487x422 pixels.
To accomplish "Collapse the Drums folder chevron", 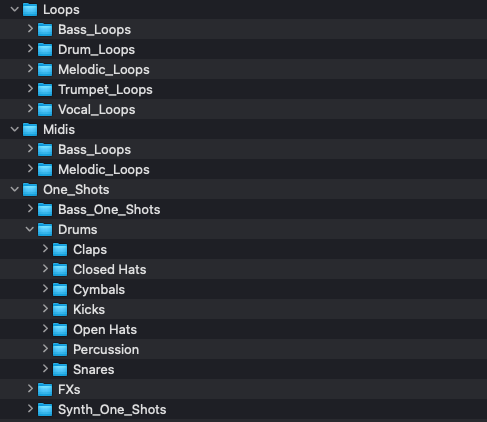I will (x=30, y=229).
